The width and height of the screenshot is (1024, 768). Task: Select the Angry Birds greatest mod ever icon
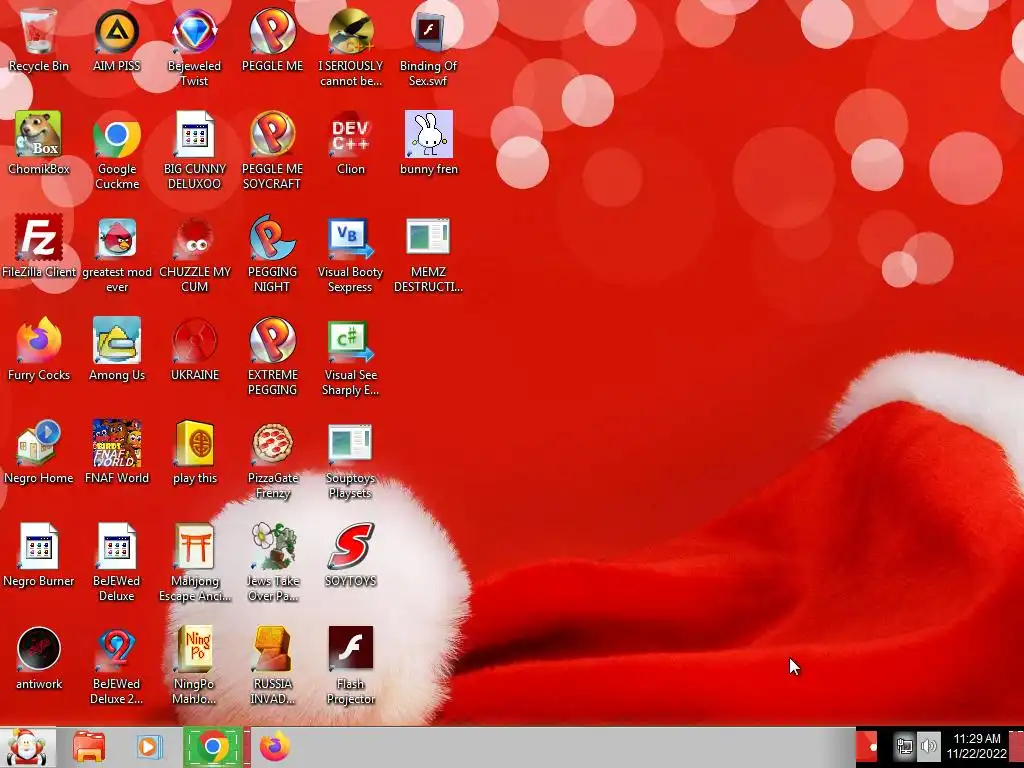click(117, 255)
